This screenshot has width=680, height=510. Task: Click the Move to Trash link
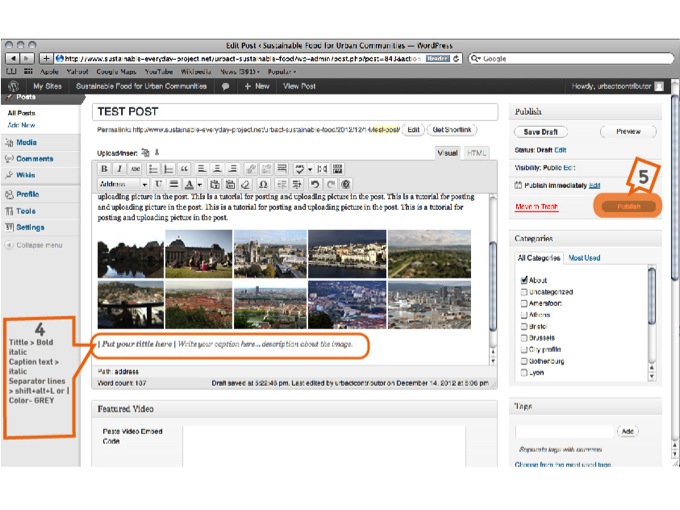536,206
